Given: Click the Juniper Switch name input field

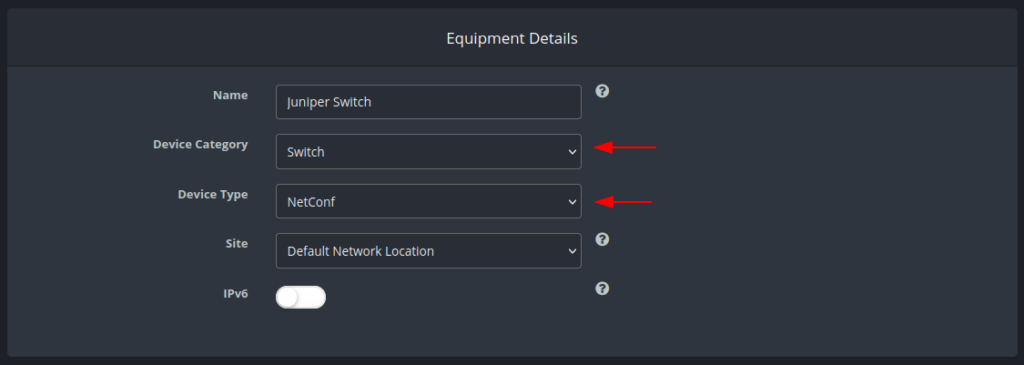Looking at the screenshot, I should pyautogui.click(x=428, y=102).
